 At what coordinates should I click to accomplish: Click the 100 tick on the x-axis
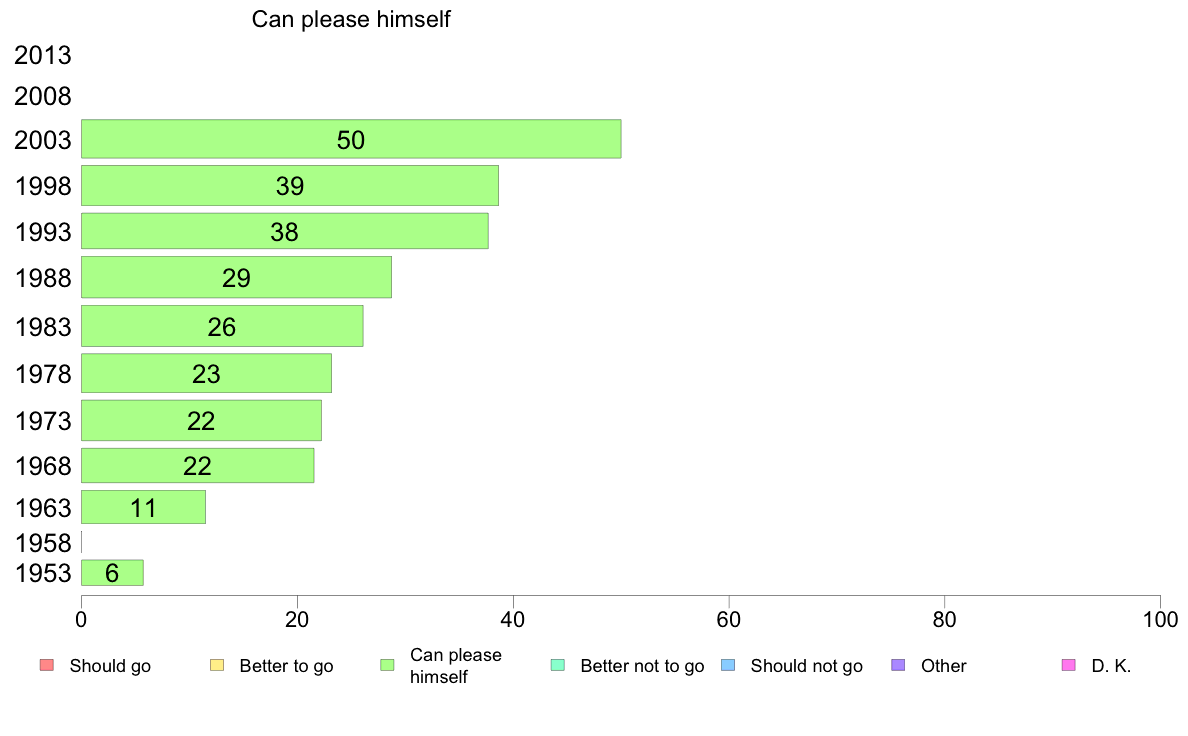[1160, 619]
